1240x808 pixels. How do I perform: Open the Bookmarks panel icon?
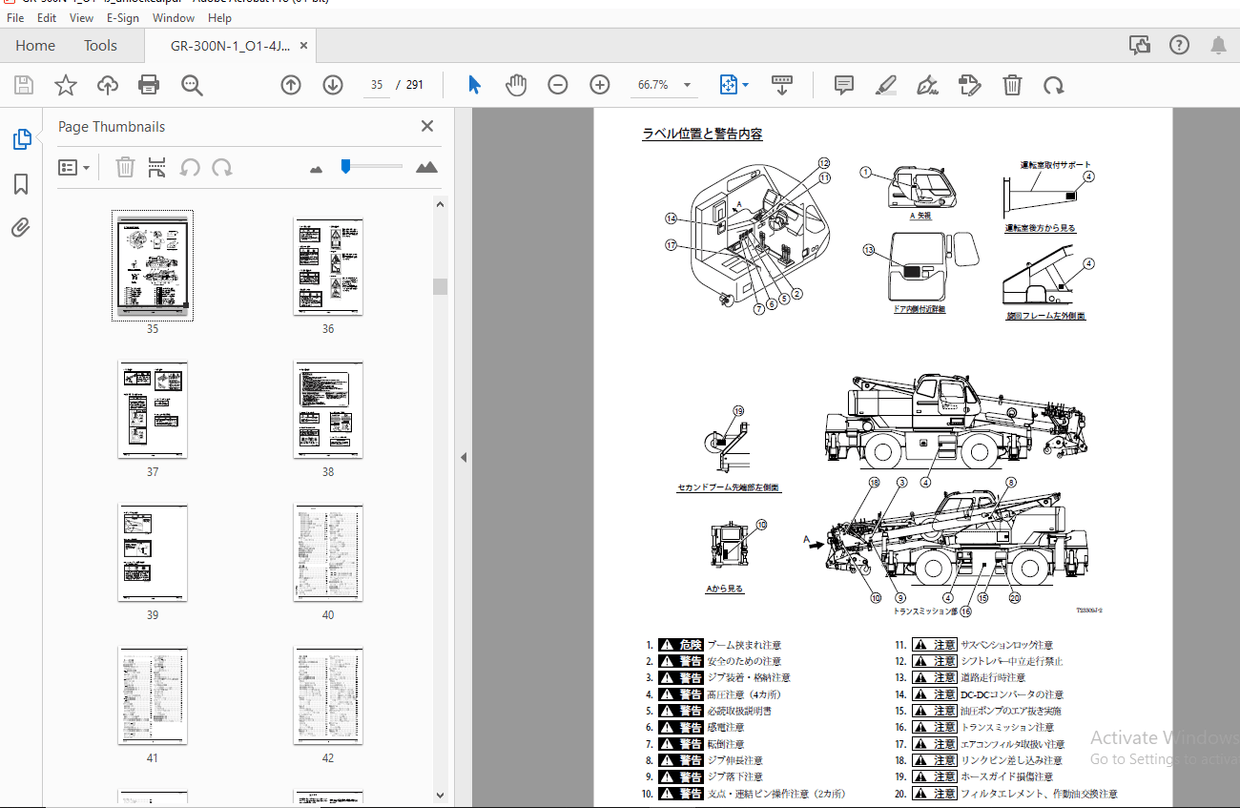pyautogui.click(x=21, y=184)
